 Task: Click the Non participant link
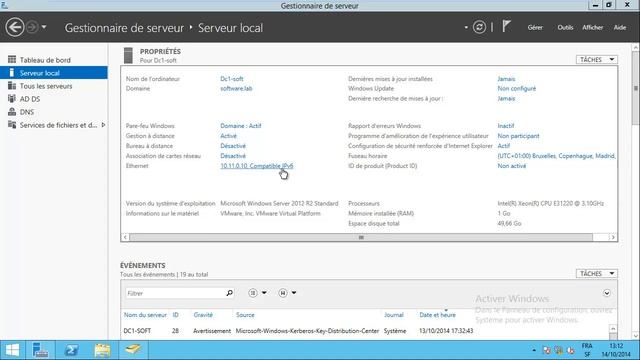click(x=518, y=136)
